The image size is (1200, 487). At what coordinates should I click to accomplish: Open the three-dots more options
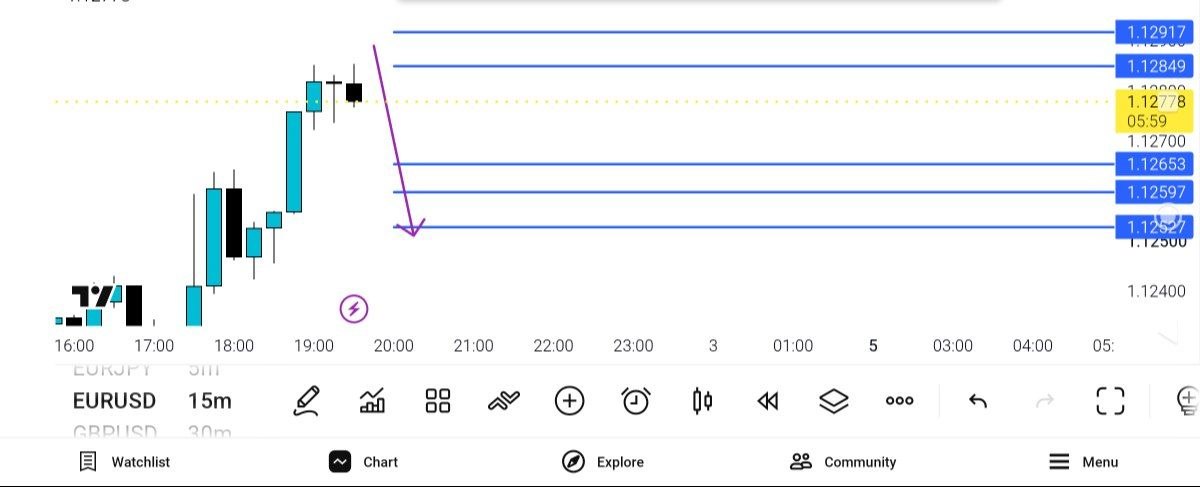(900, 401)
